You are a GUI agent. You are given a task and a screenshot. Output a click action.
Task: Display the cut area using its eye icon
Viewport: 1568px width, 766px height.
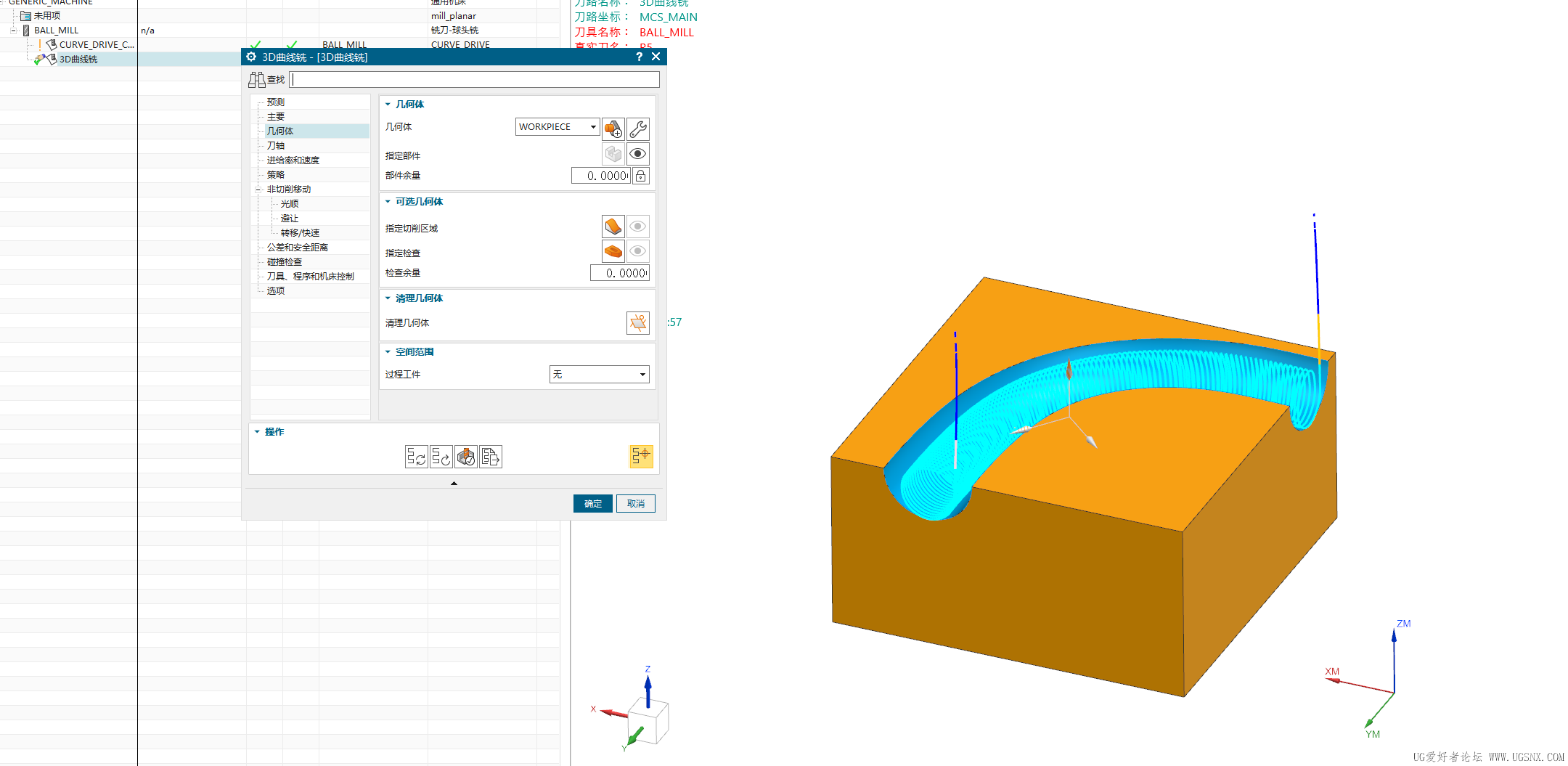(638, 227)
